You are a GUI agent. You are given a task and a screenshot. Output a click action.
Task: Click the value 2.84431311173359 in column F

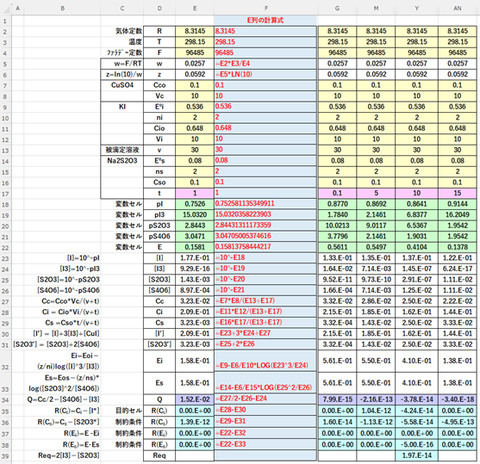(266, 225)
